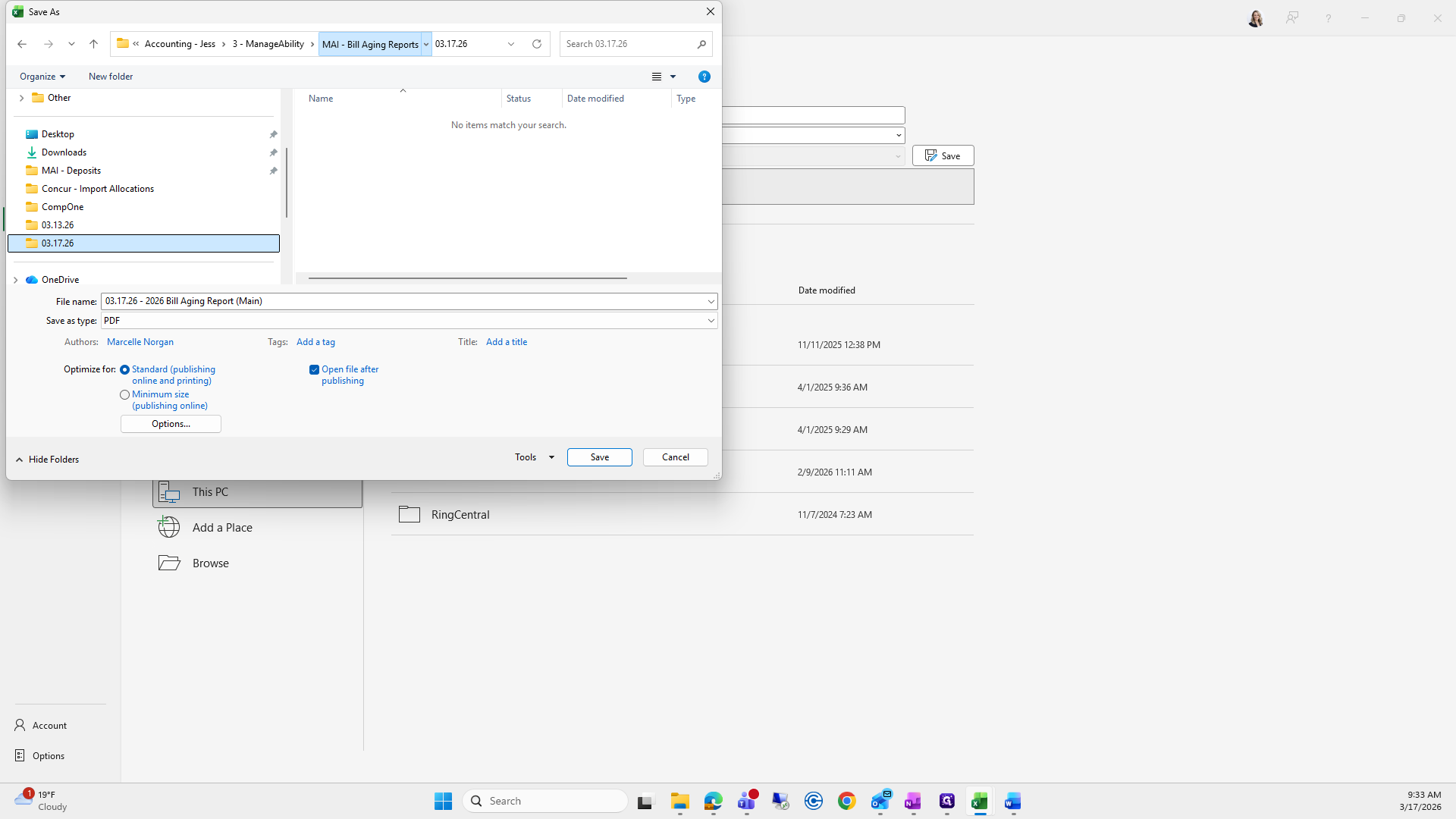
Task: Open Add a Place globe icon
Action: click(x=168, y=527)
